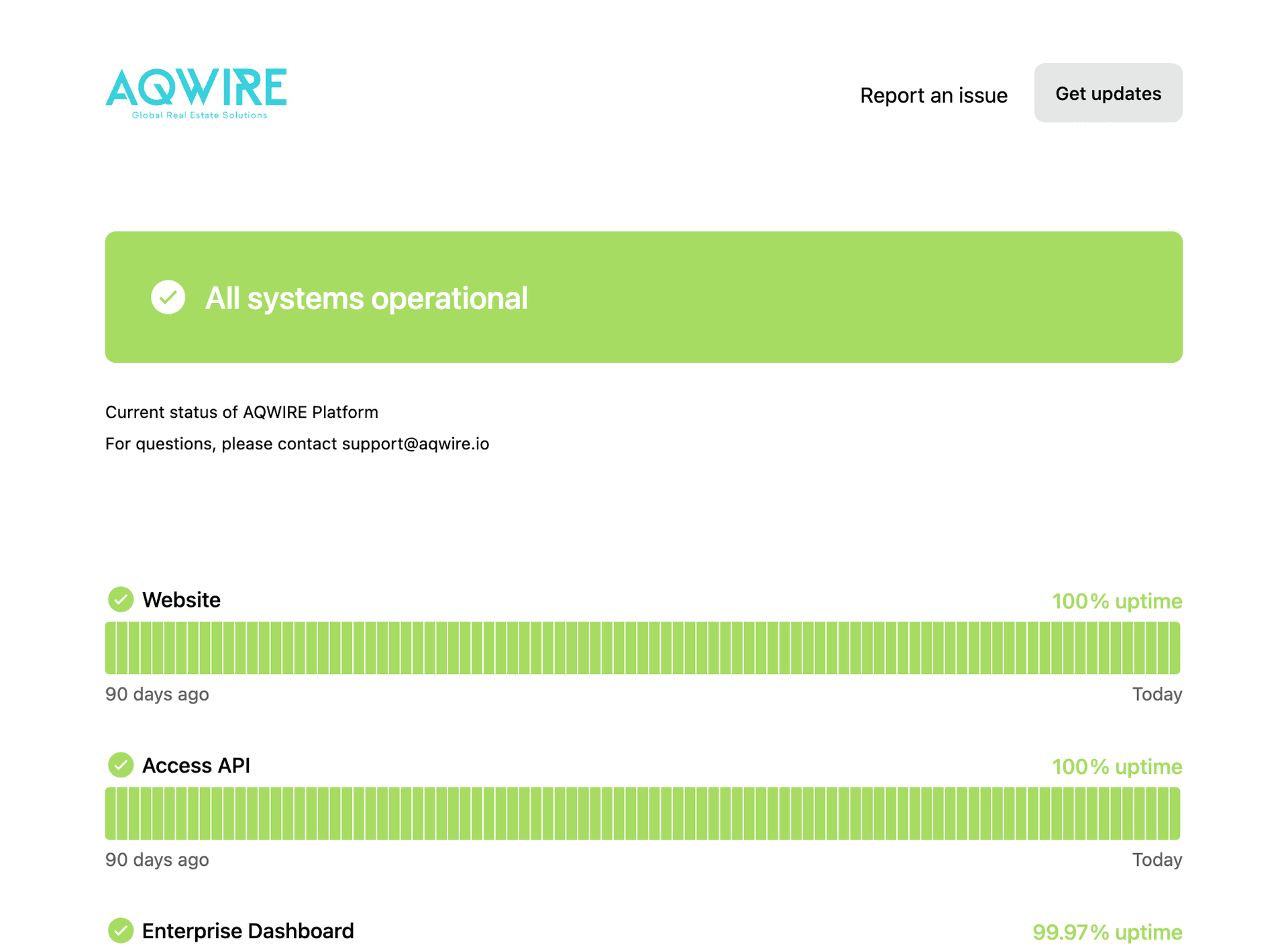Screen dimensions: 1288x949
Task: Click the 90 days ago label under Access API
Action: 157,860
